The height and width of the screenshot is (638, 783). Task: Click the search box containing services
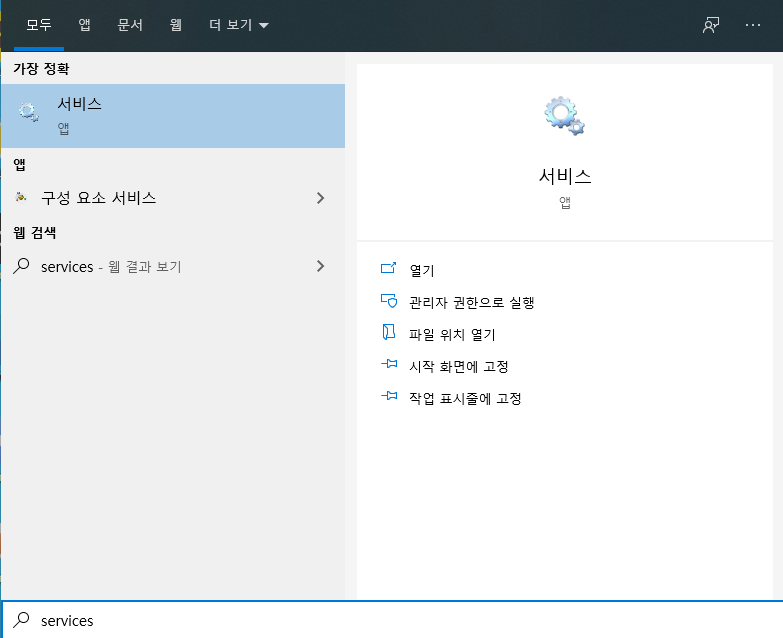point(392,620)
